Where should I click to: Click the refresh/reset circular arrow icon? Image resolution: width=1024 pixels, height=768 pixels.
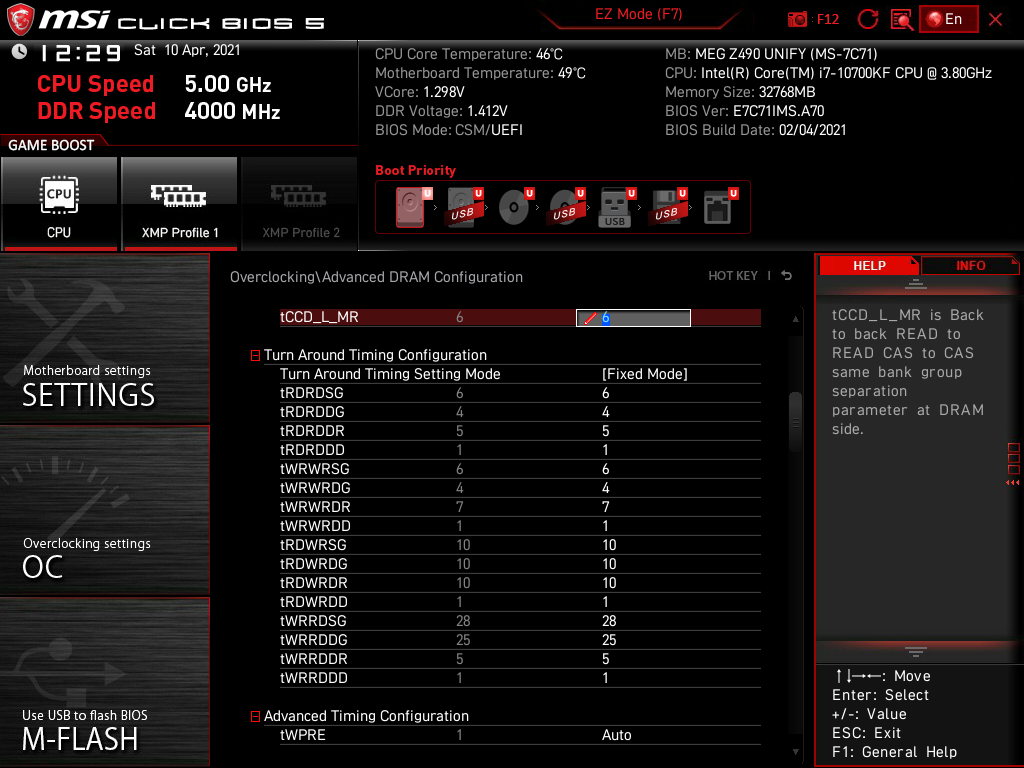tap(868, 19)
